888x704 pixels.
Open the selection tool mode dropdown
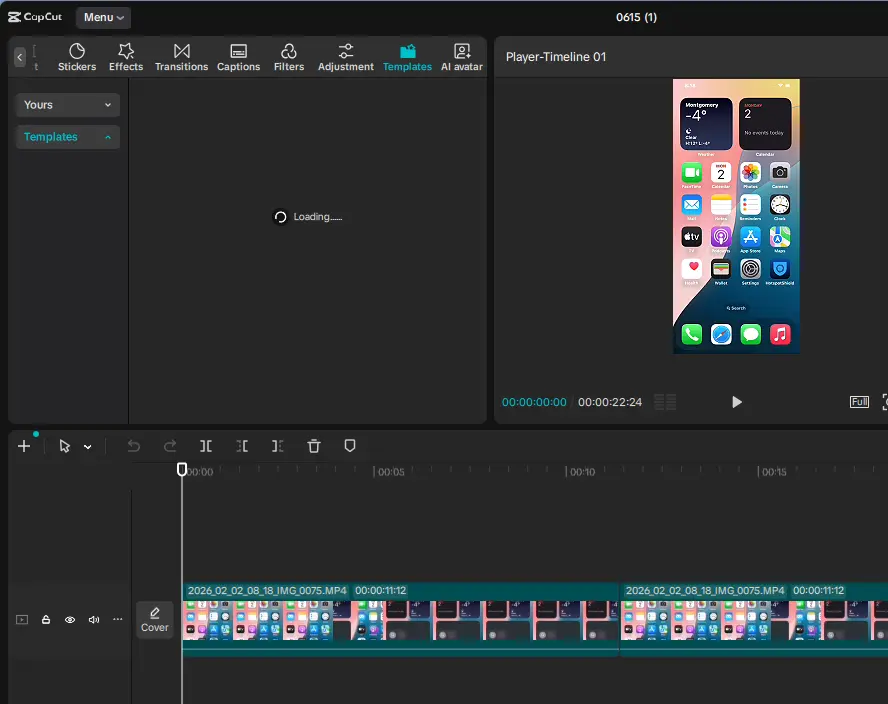[88, 447]
